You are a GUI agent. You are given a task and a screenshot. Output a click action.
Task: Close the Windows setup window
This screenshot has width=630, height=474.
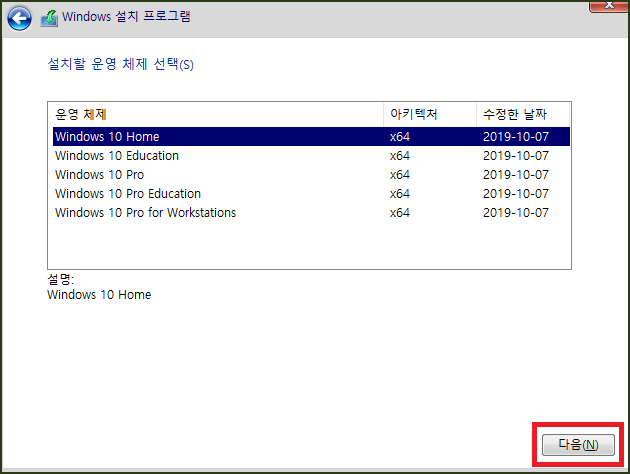(x=609, y=6)
